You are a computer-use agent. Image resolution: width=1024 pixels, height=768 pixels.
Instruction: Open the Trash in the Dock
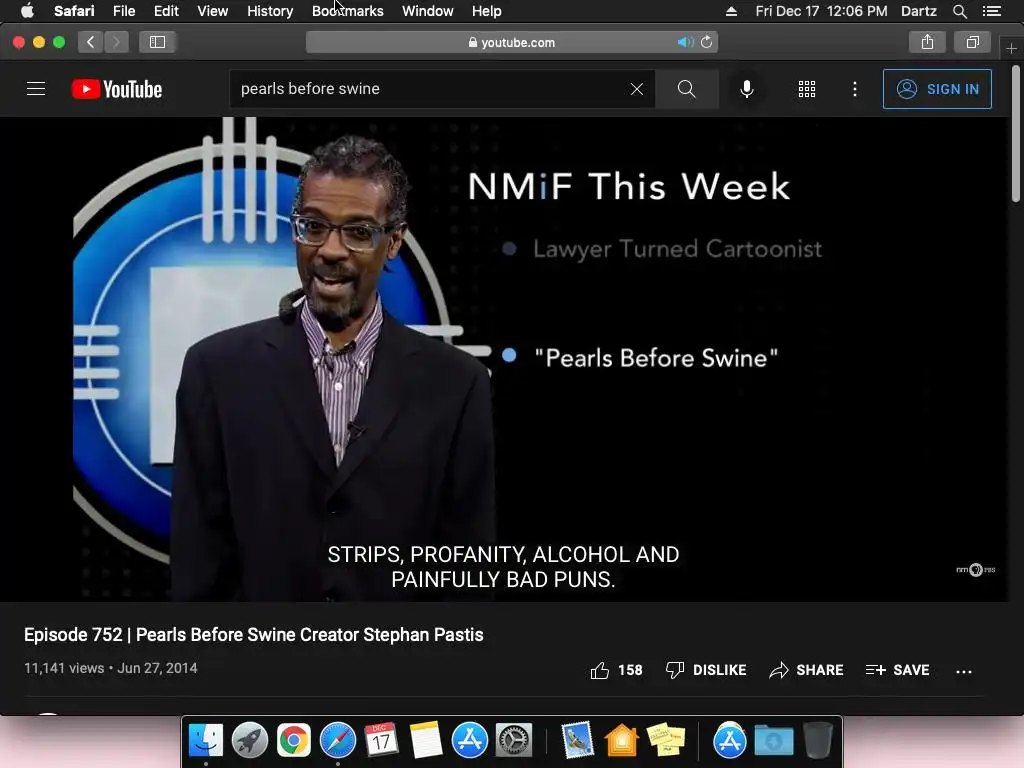(818, 741)
